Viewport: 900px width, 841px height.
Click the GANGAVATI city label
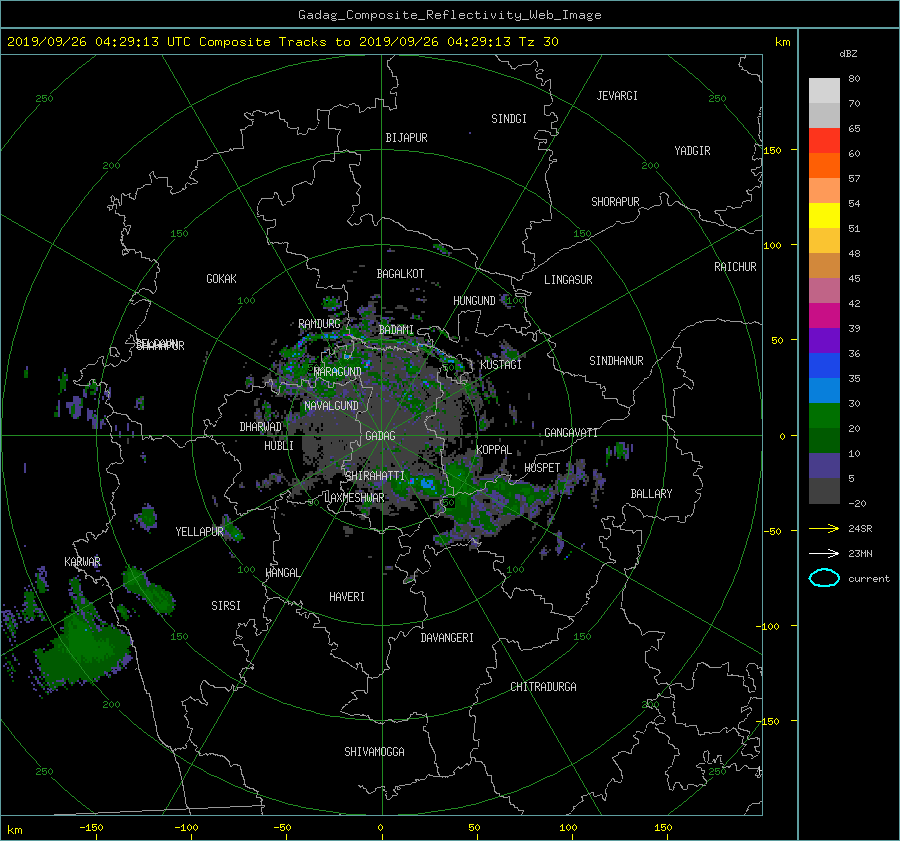tap(571, 433)
